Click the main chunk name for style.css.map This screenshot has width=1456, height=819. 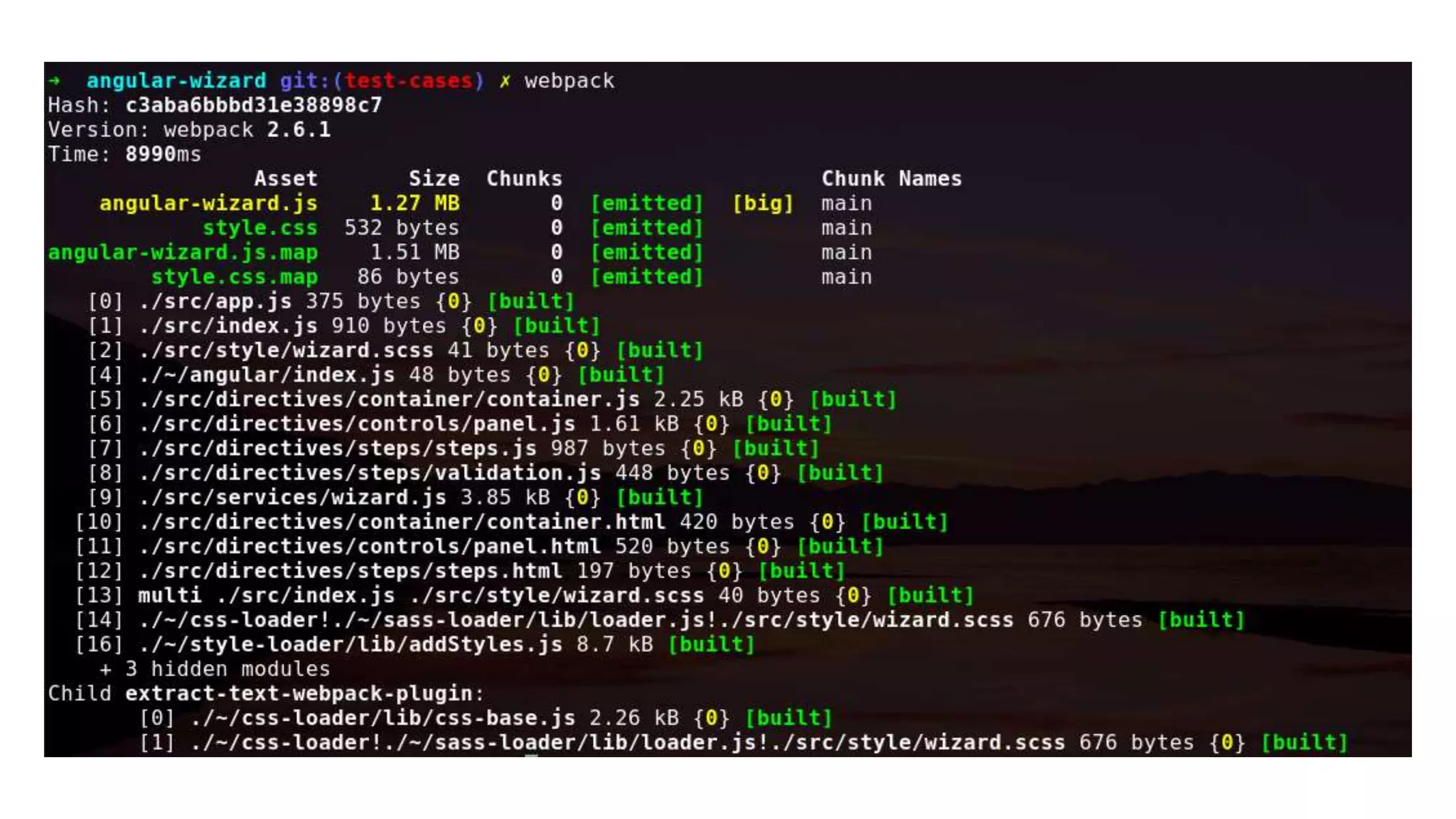point(847,277)
